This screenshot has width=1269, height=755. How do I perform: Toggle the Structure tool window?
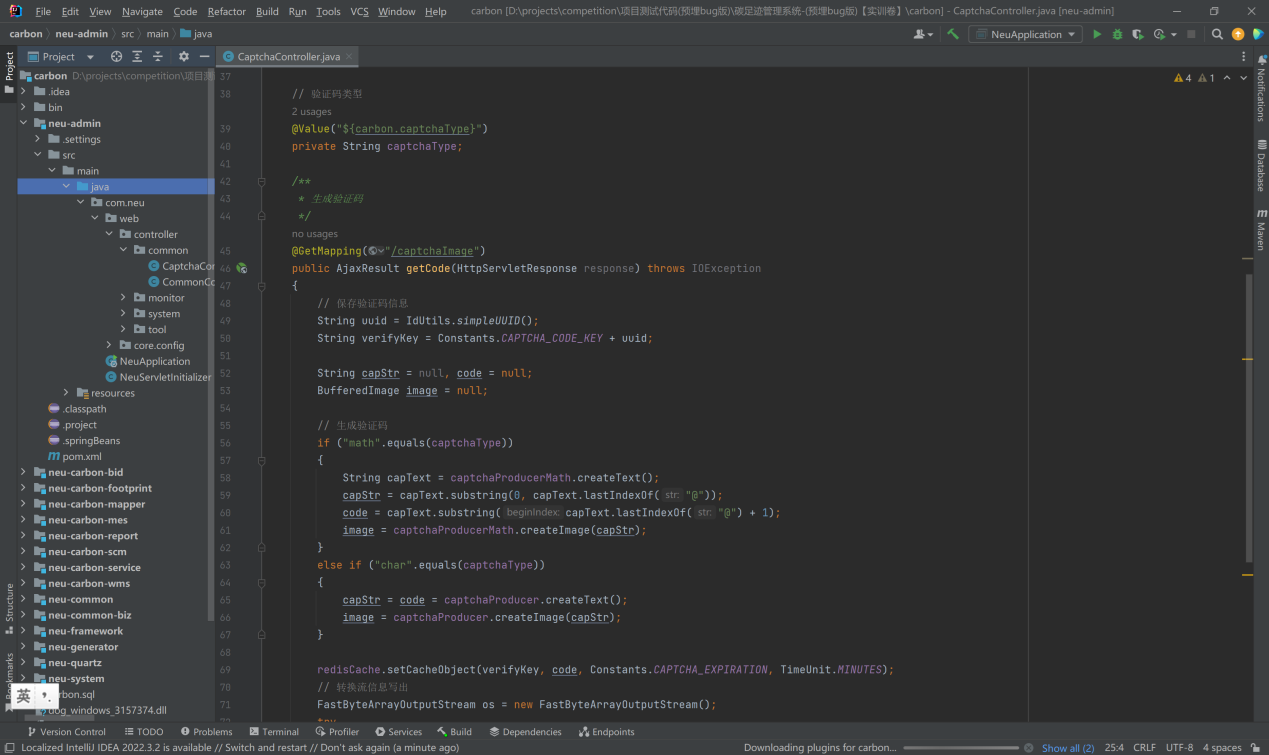pyautogui.click(x=9, y=602)
